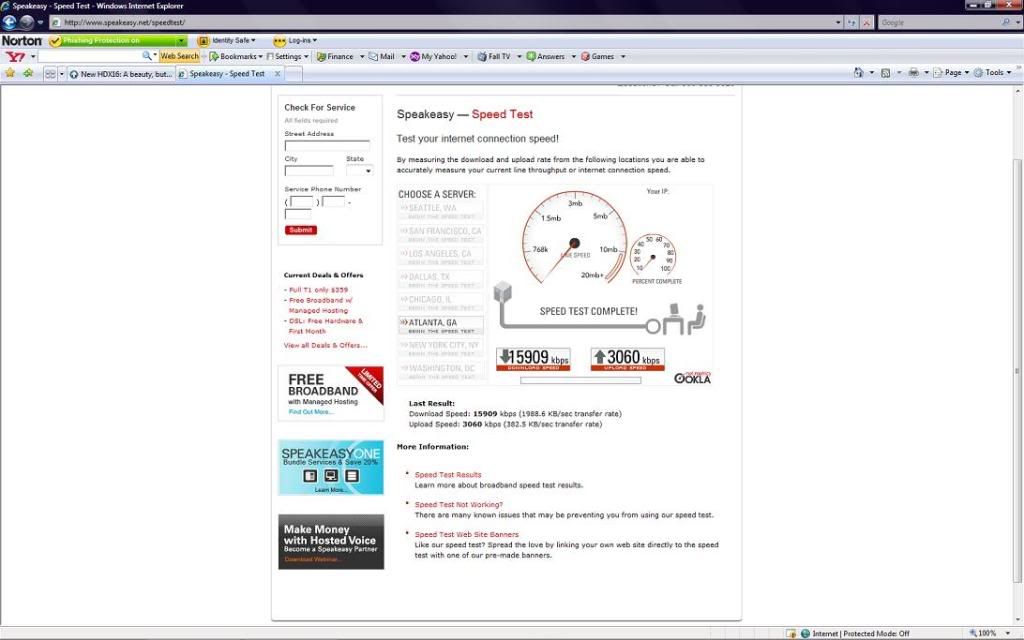
Task: Open Yahoo Mail envelope icon
Action: point(373,57)
